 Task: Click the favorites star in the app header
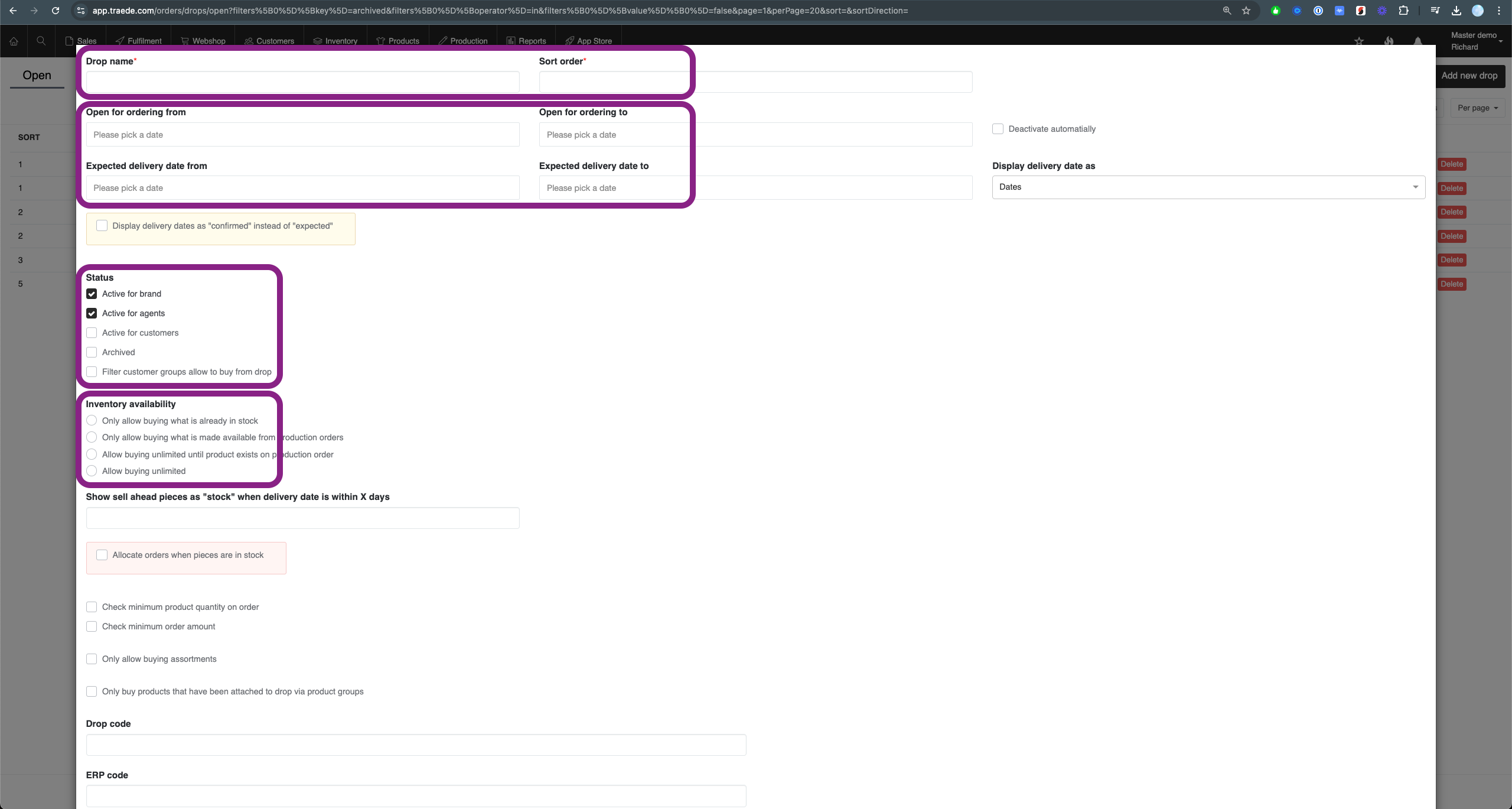(x=1359, y=41)
